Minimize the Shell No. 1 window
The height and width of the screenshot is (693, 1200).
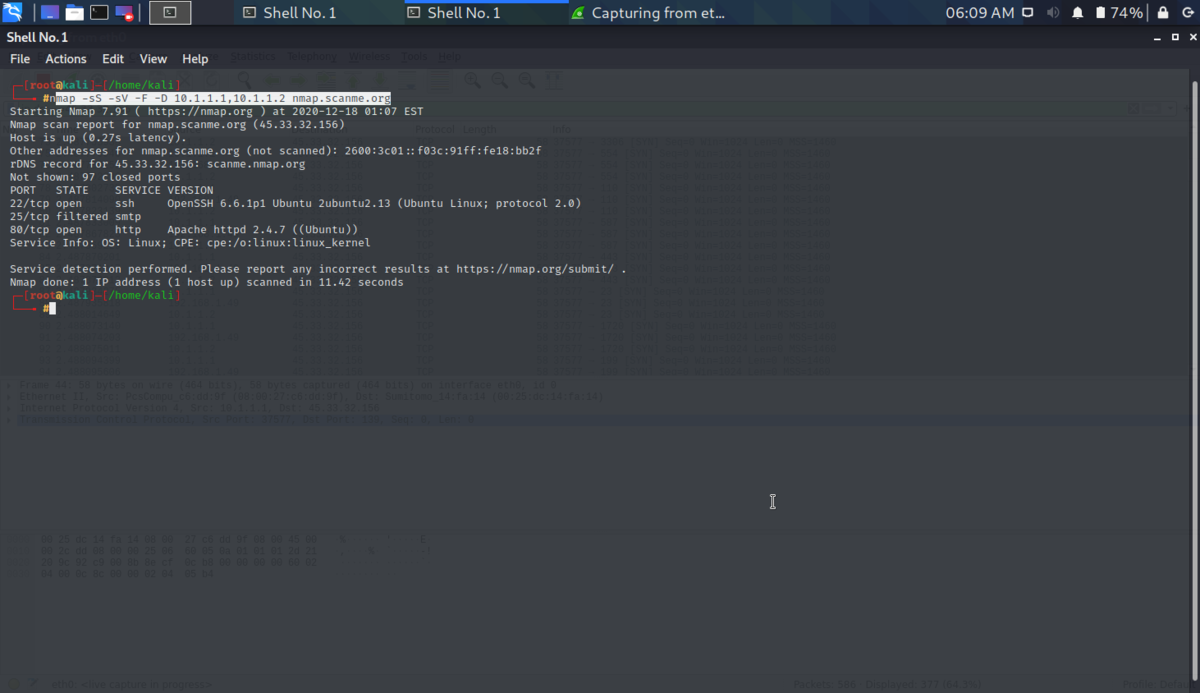[x=1156, y=37]
